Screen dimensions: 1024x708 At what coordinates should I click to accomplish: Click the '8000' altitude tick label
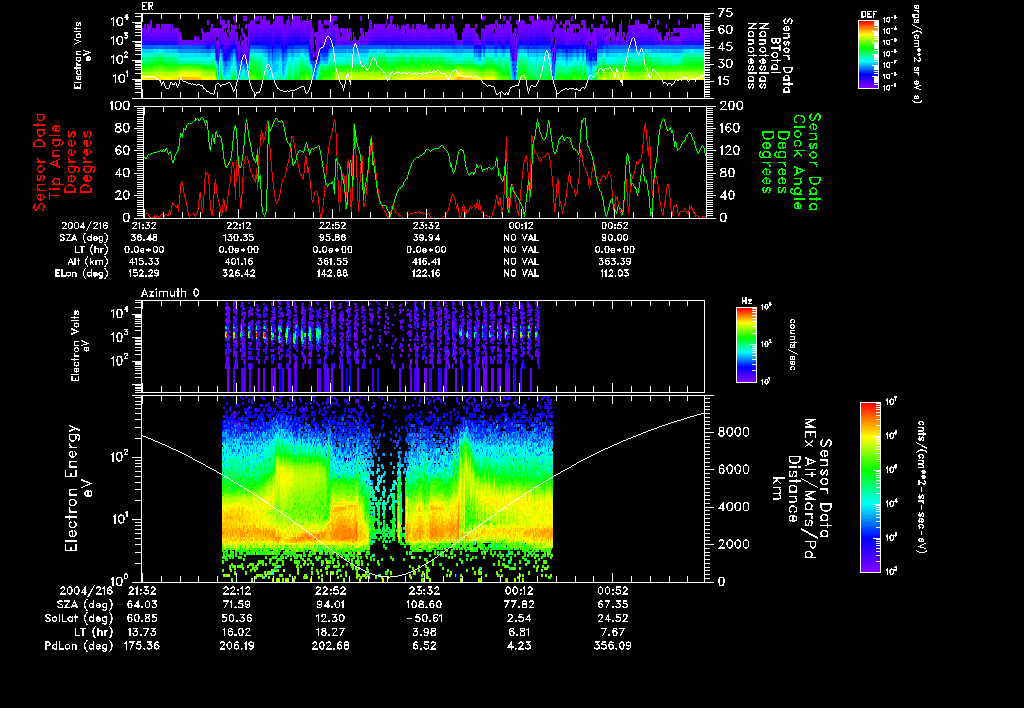733,432
